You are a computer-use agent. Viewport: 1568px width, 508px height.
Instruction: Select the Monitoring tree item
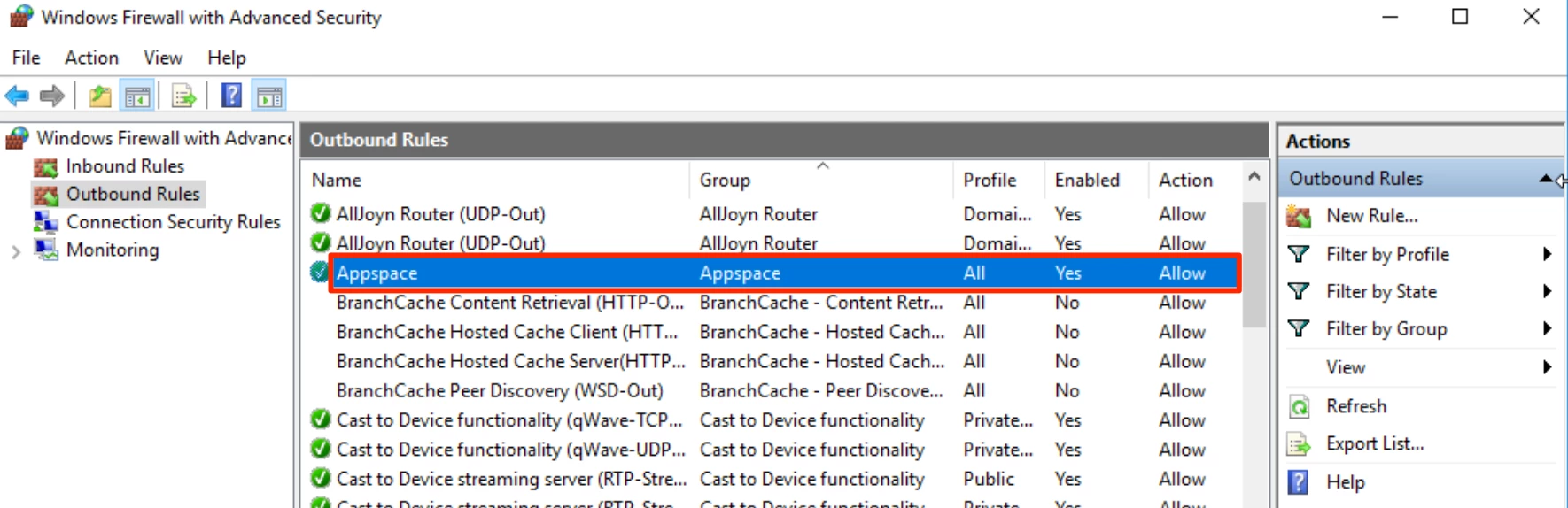[x=113, y=250]
